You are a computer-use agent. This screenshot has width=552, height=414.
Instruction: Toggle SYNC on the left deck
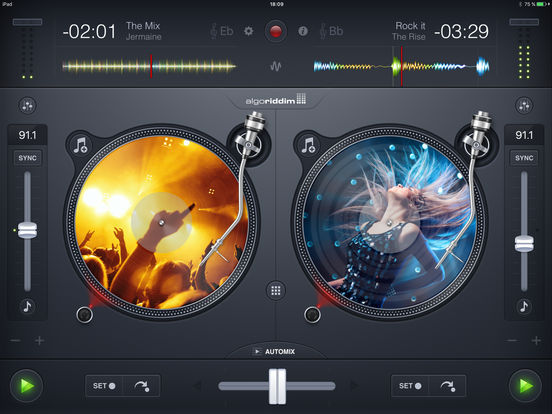[27, 158]
